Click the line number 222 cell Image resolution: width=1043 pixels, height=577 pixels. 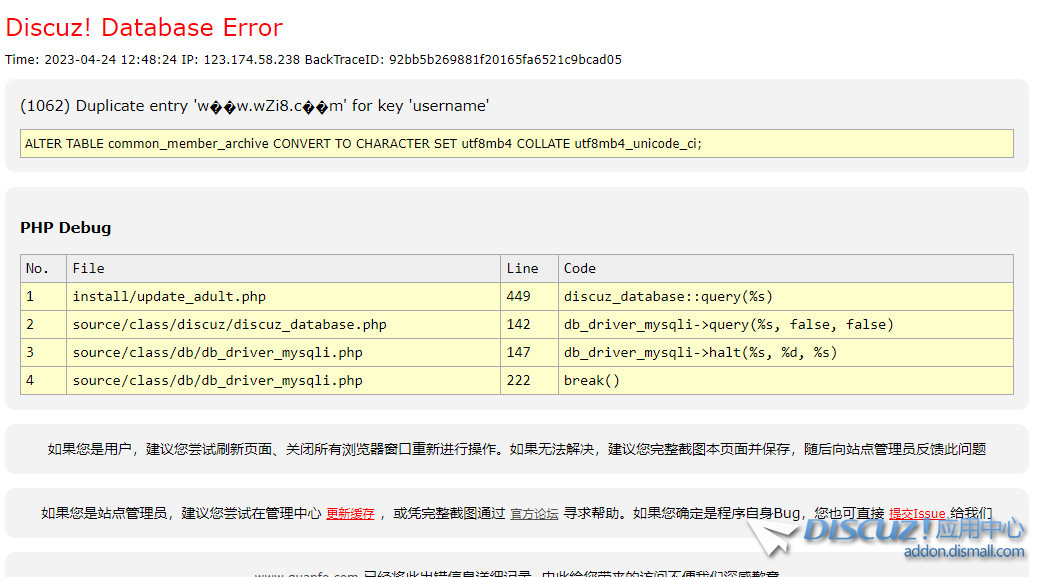click(x=519, y=380)
